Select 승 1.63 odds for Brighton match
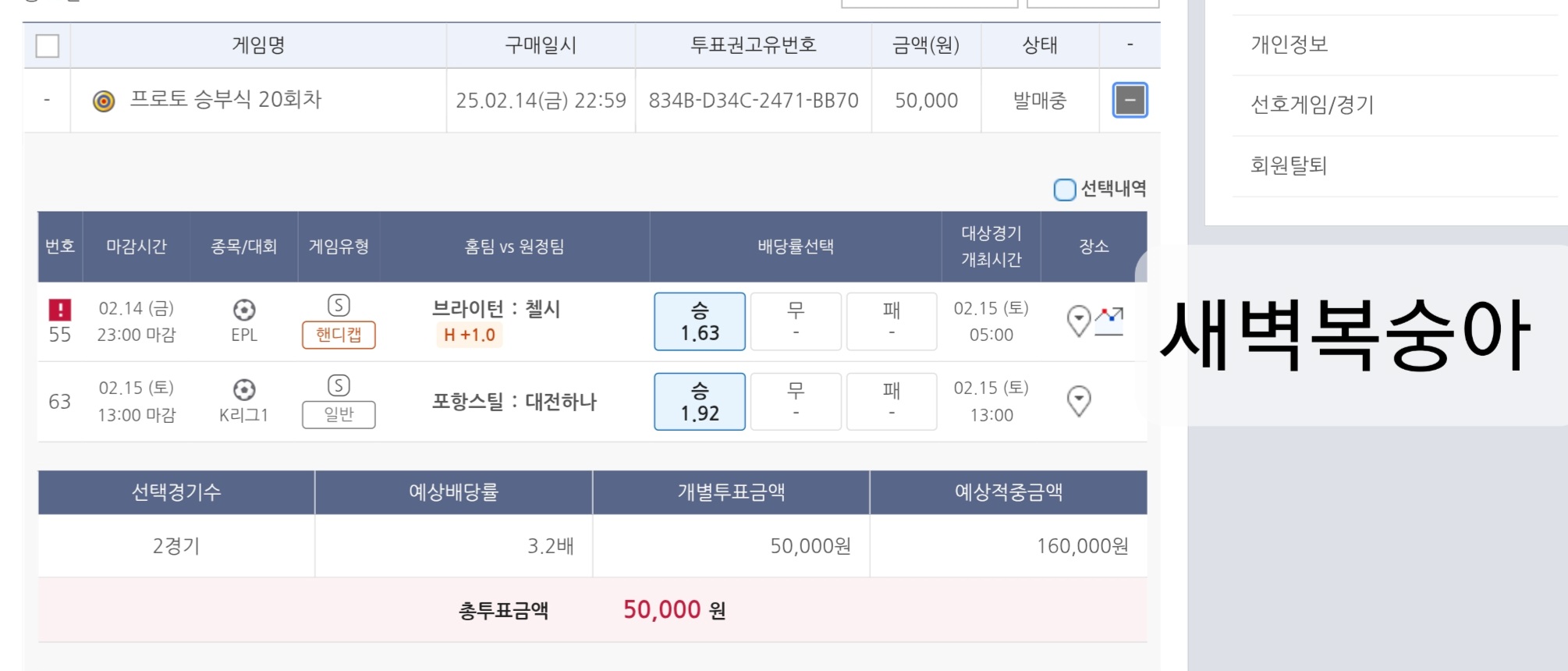Screen dimensions: 1568x671 (x=699, y=321)
